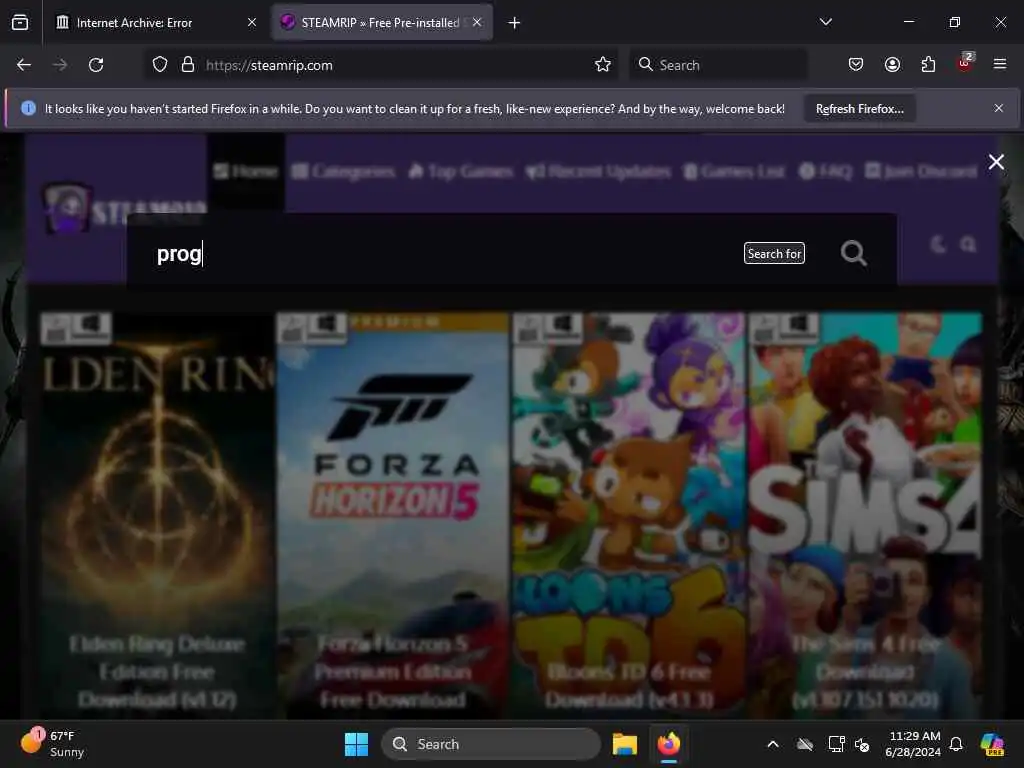This screenshot has width=1024, height=768.
Task: Reload the current page
Action: [96, 65]
